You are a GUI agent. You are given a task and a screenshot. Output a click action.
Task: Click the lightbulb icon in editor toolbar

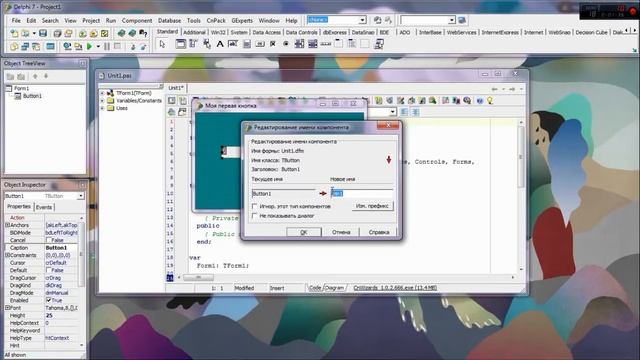click(490, 100)
